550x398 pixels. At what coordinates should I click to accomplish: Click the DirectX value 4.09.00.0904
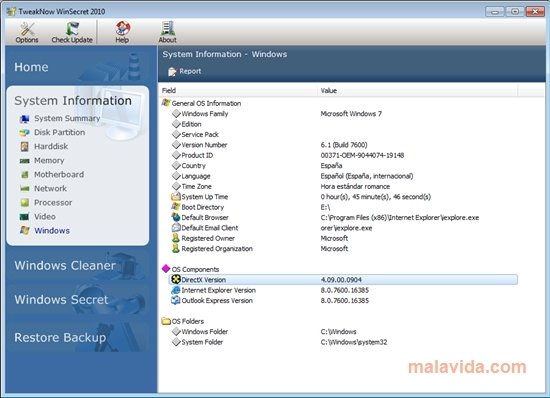coord(341,279)
